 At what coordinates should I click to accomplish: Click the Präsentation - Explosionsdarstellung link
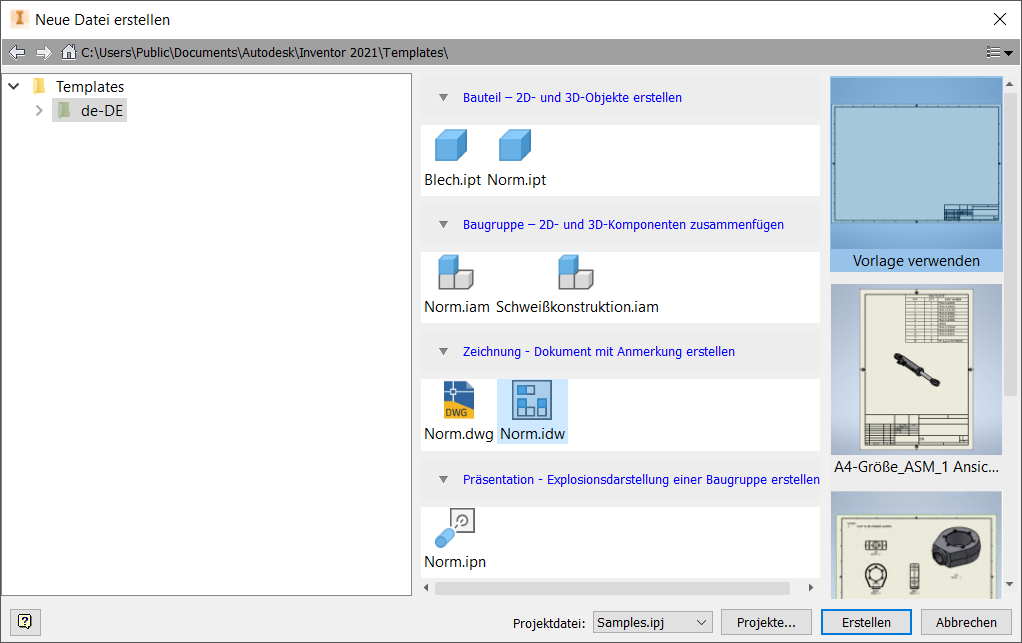tap(641, 479)
